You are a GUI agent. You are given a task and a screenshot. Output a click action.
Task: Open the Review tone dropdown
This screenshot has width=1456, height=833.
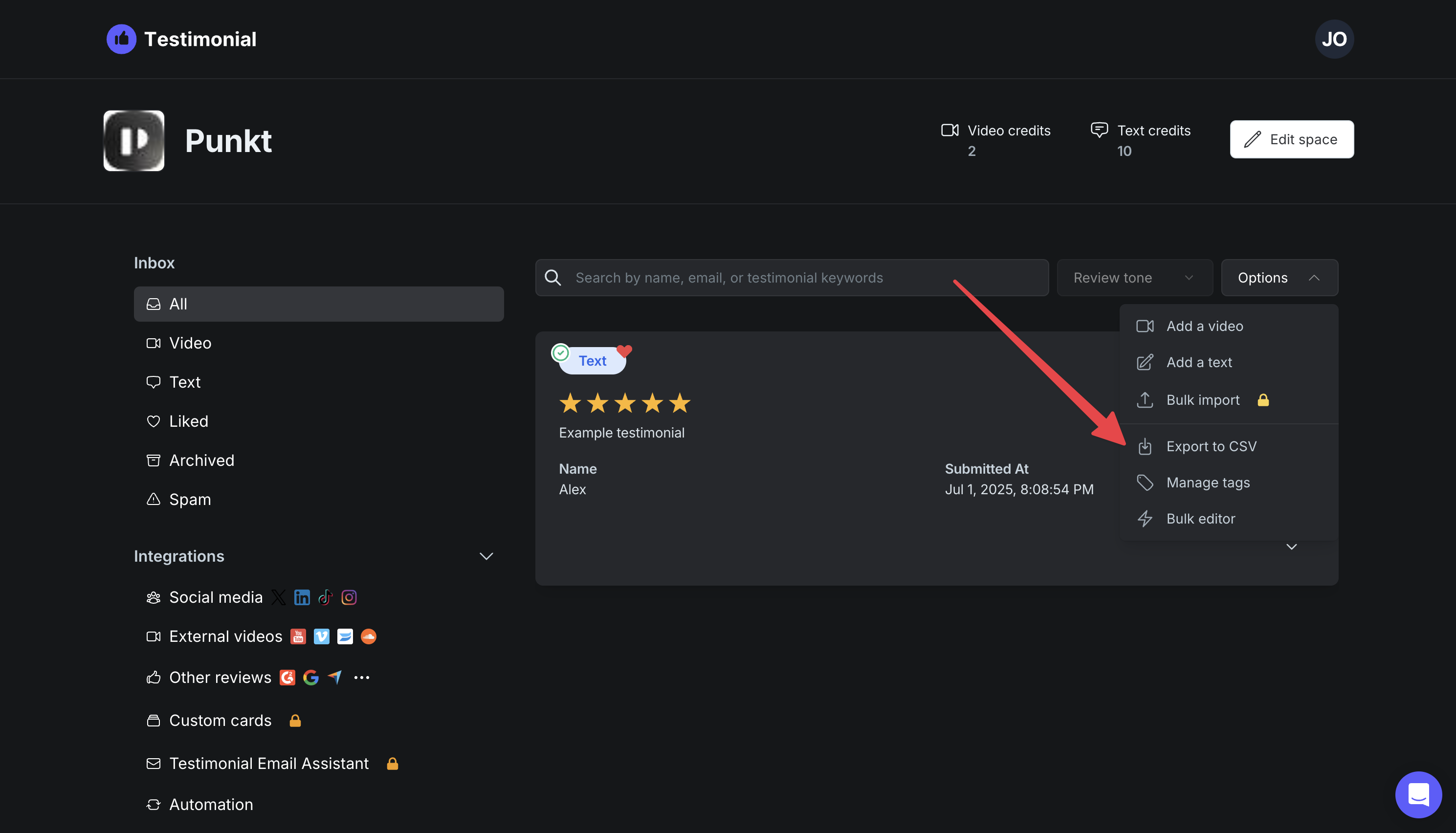pyautogui.click(x=1134, y=278)
